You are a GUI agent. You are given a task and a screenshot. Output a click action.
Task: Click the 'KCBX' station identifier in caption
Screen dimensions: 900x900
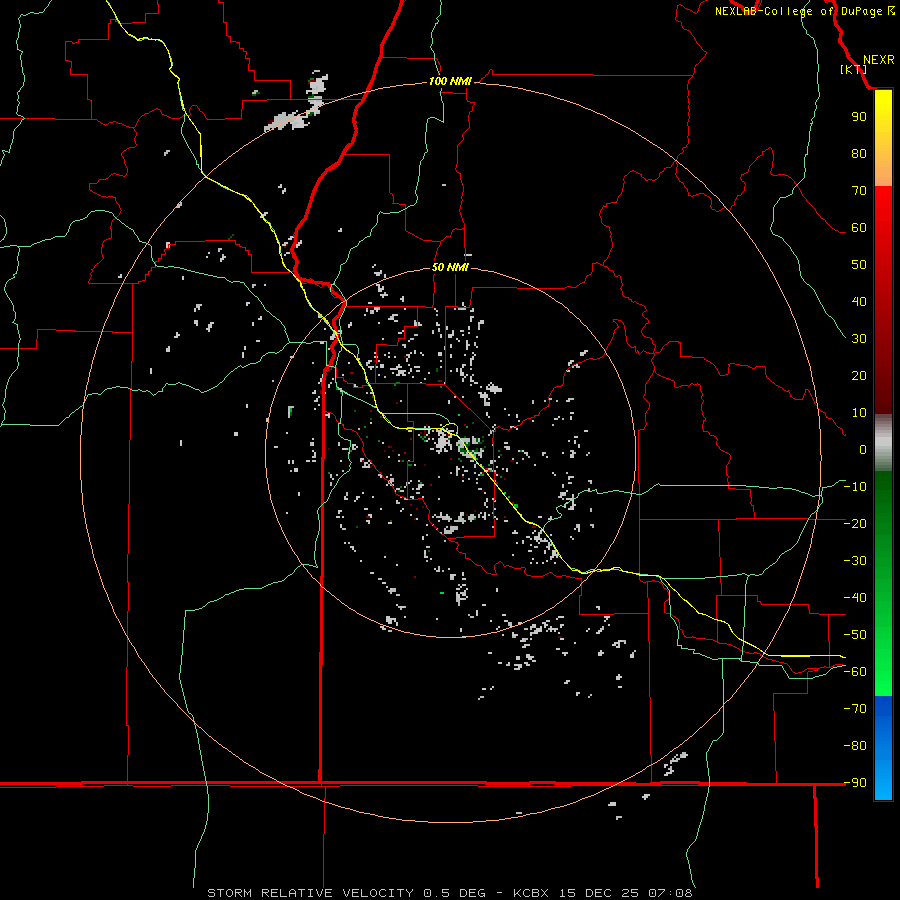[531, 893]
